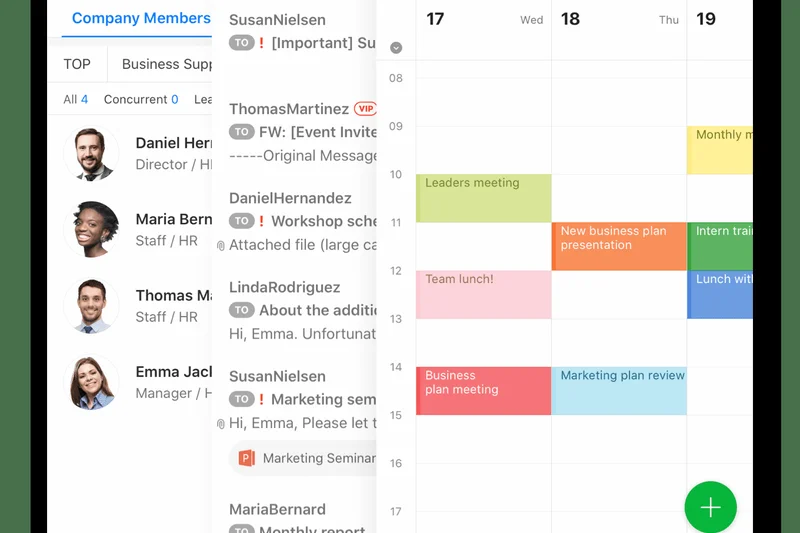Switch to the Company Members tab
This screenshot has height=533, width=800.
coord(140,18)
